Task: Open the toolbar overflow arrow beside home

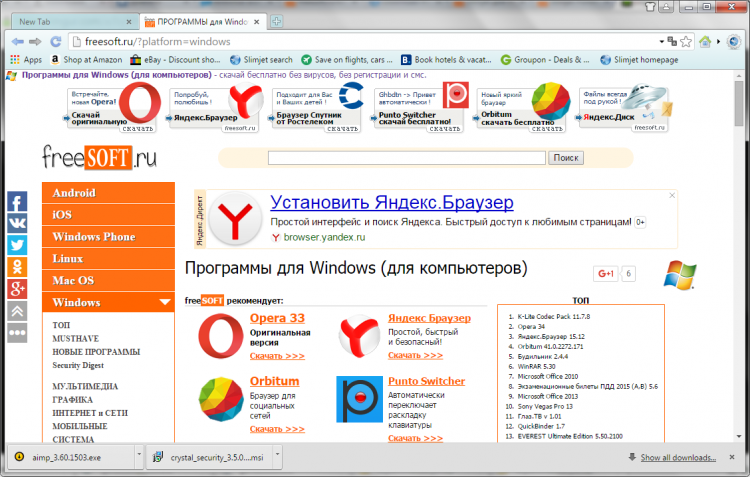Action: point(718,42)
